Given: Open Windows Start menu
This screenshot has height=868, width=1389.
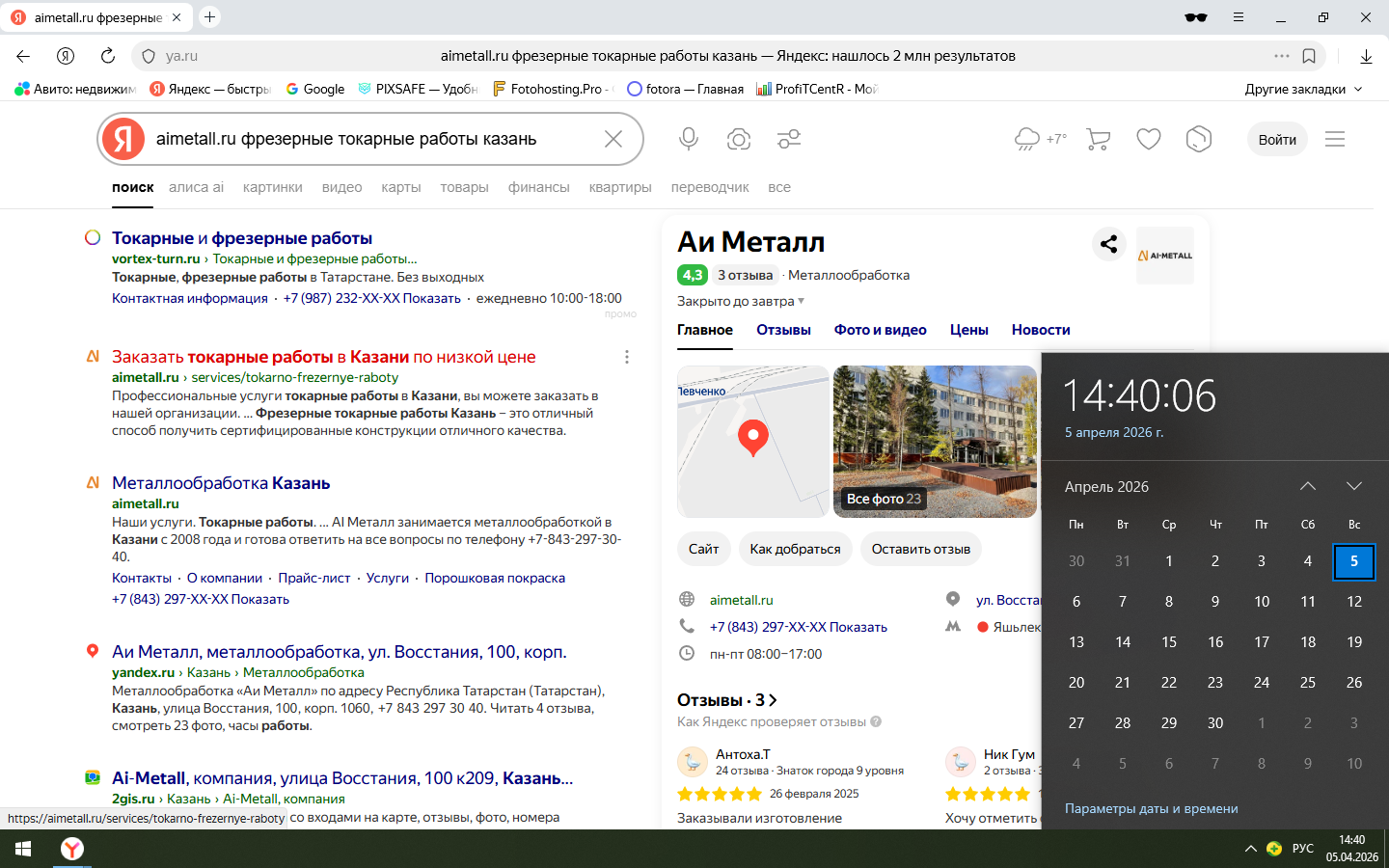Looking at the screenshot, I should [23, 849].
